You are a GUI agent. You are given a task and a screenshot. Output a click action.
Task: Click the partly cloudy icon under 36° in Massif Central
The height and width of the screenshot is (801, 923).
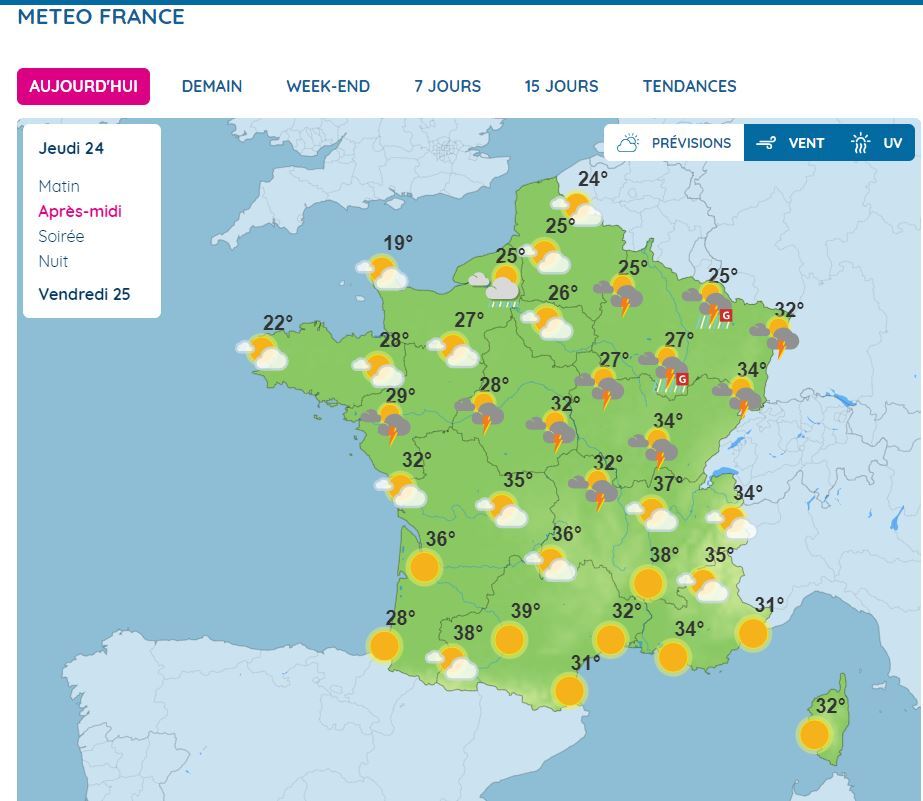tap(550, 563)
